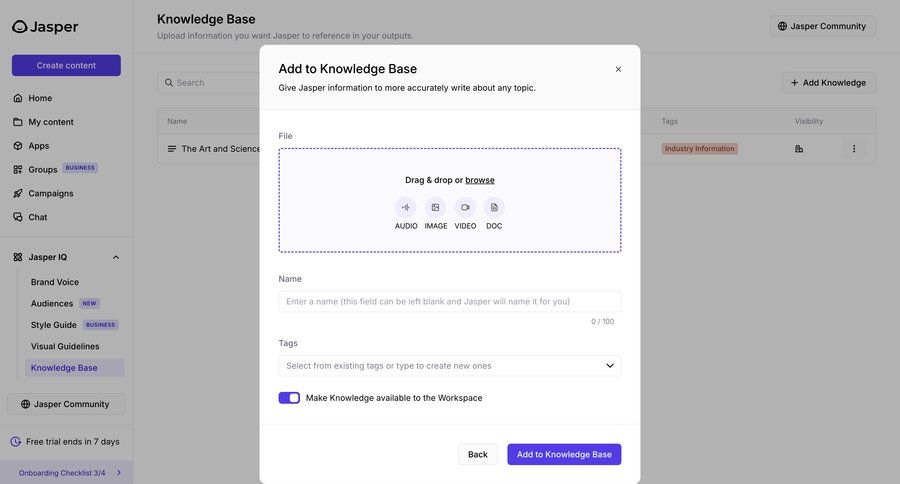Viewport: 900px width, 484px height.
Task: Click the Industry Information tag
Action: (x=699, y=149)
